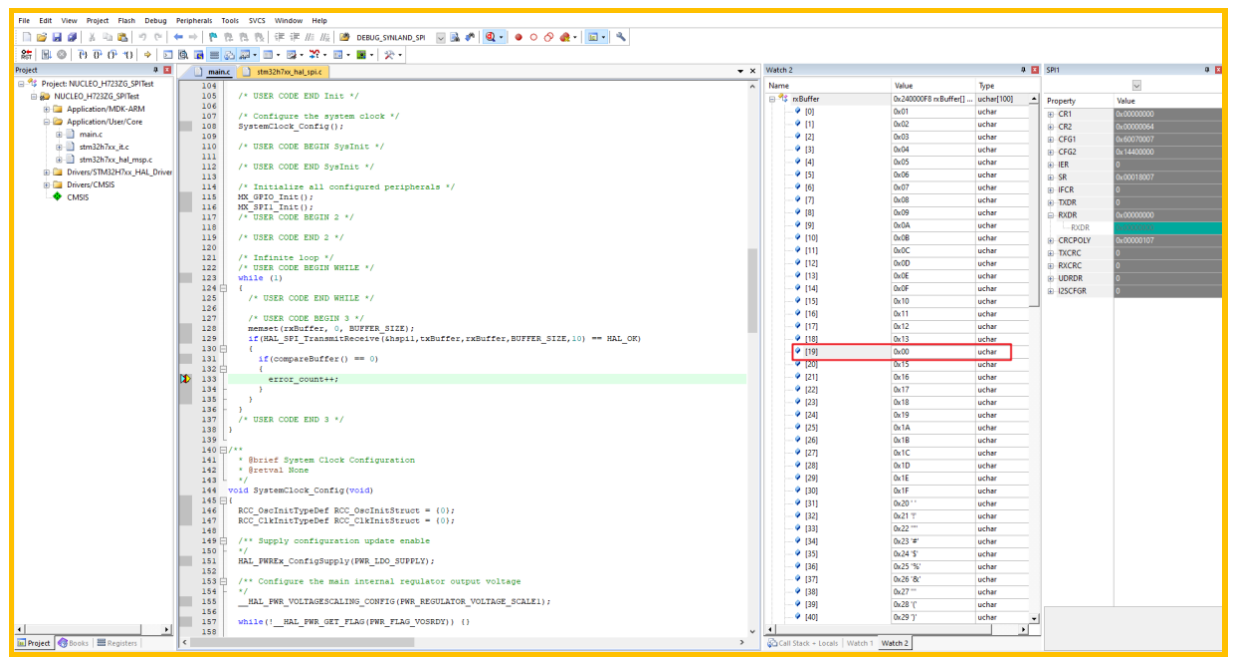Click the Step over icon

96,55
